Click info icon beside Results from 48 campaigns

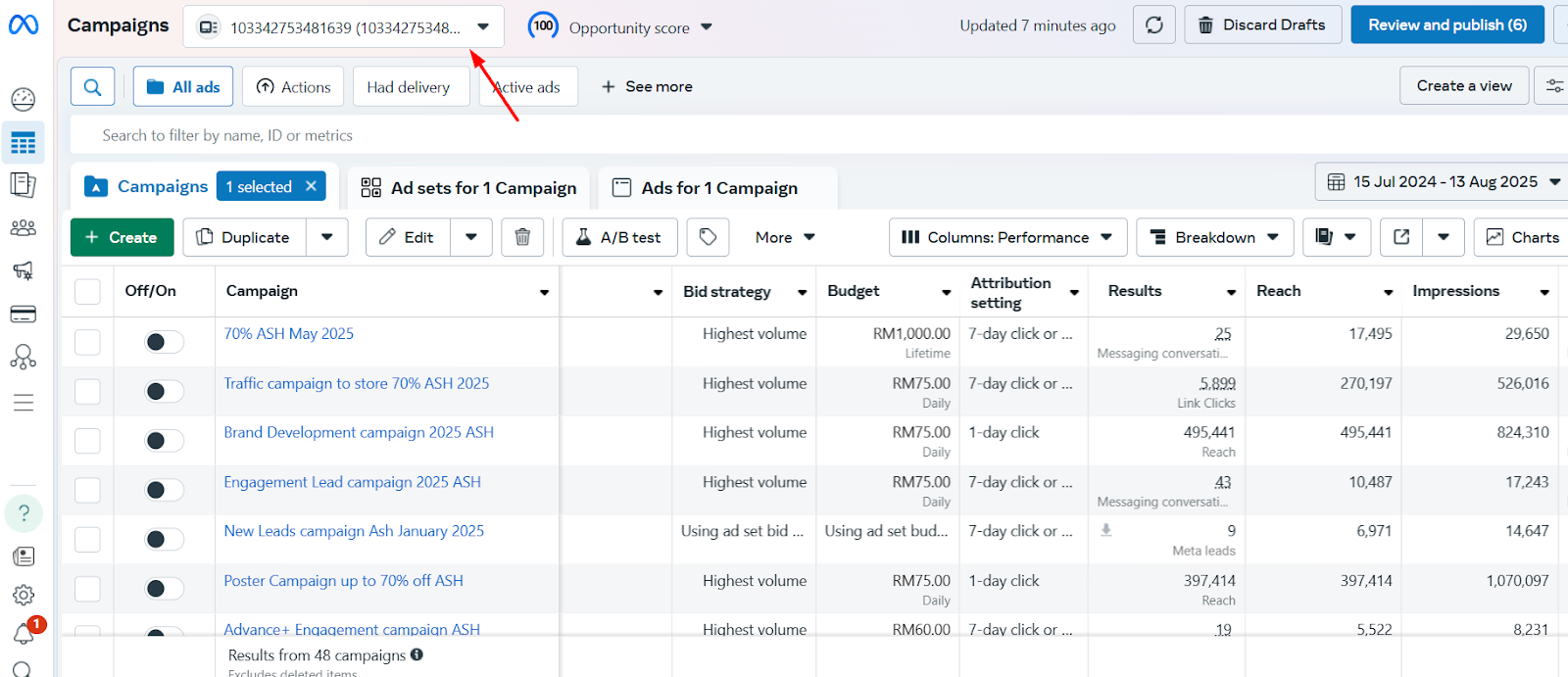click(x=416, y=654)
